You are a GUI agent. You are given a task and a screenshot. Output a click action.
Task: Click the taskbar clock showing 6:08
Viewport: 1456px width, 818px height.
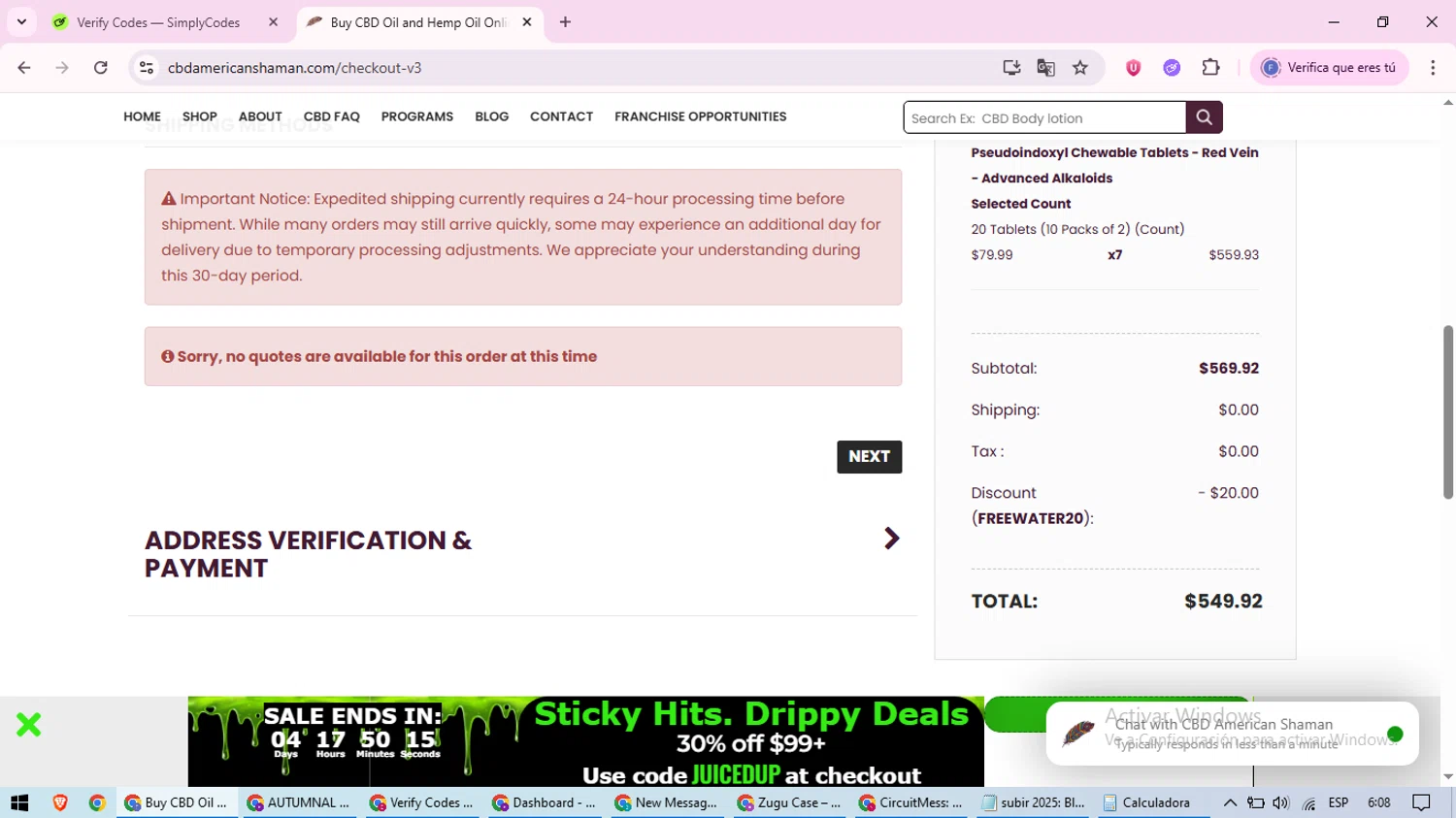[x=1378, y=802]
